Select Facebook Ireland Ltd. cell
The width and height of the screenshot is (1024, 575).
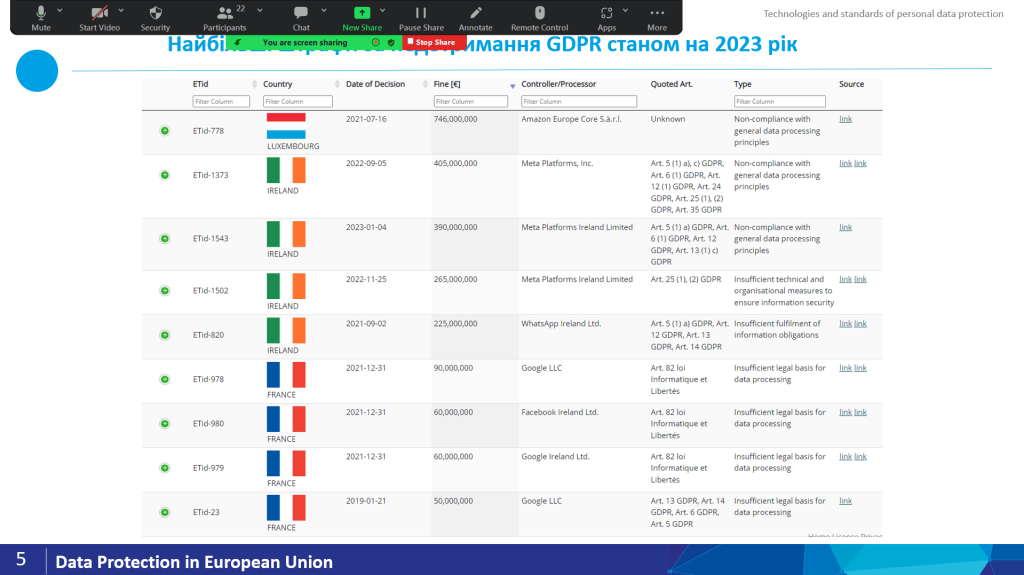[560, 412]
